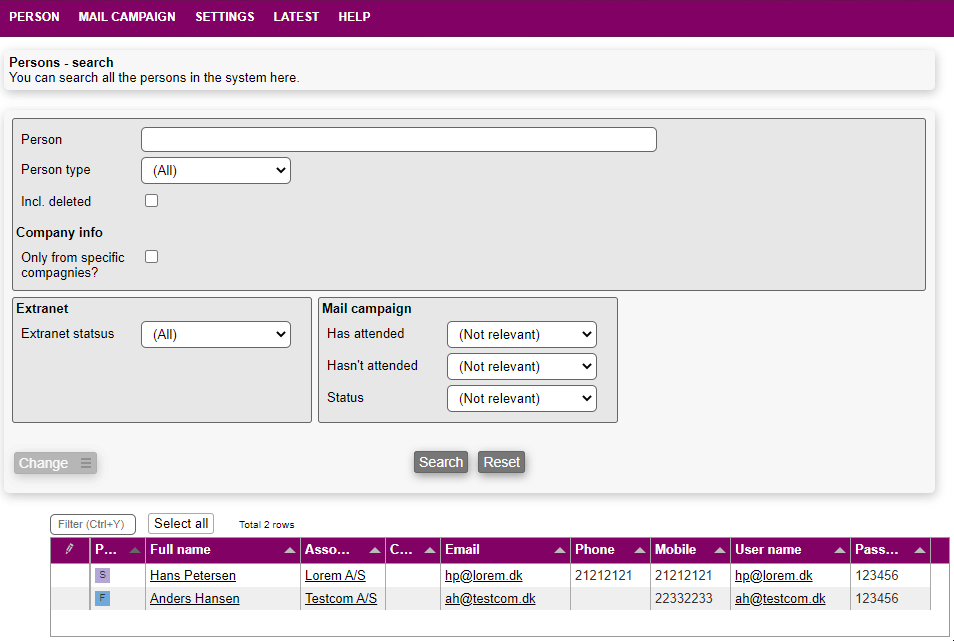
Task: Click the sort arrow in Phone column
Action: 640,550
